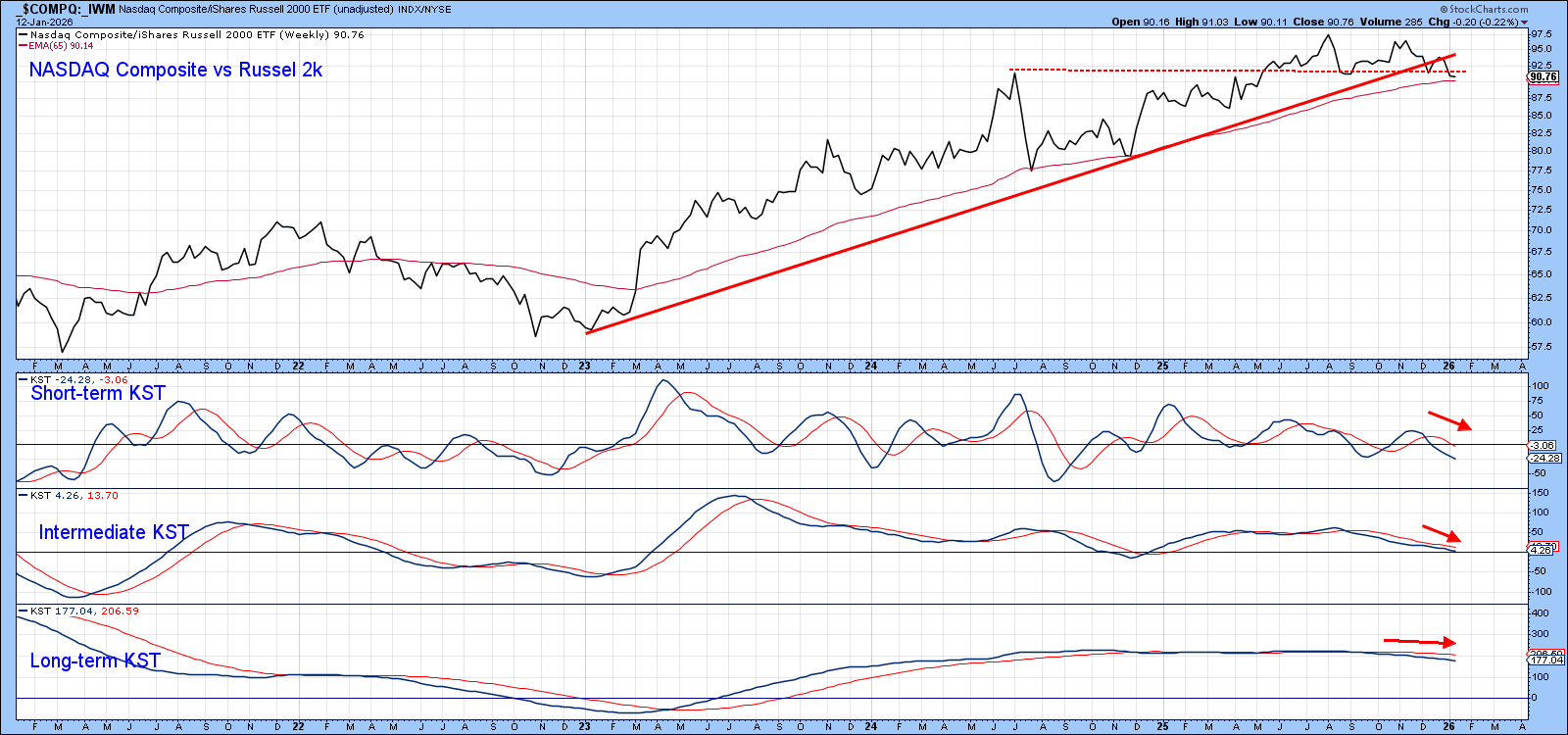The width and height of the screenshot is (1568, 735).
Task: Click the 'KST 4.26, 13.70' legend
Action: pos(74,495)
